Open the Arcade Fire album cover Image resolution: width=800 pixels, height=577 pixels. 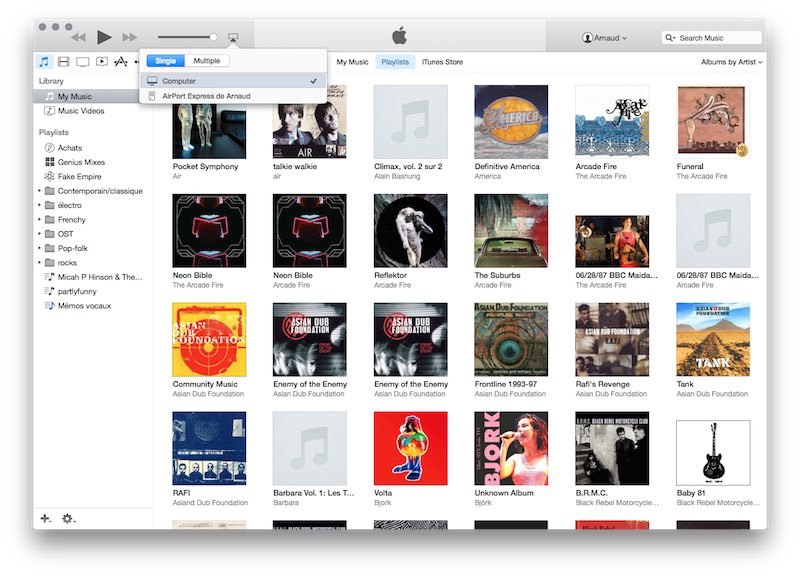coord(612,121)
